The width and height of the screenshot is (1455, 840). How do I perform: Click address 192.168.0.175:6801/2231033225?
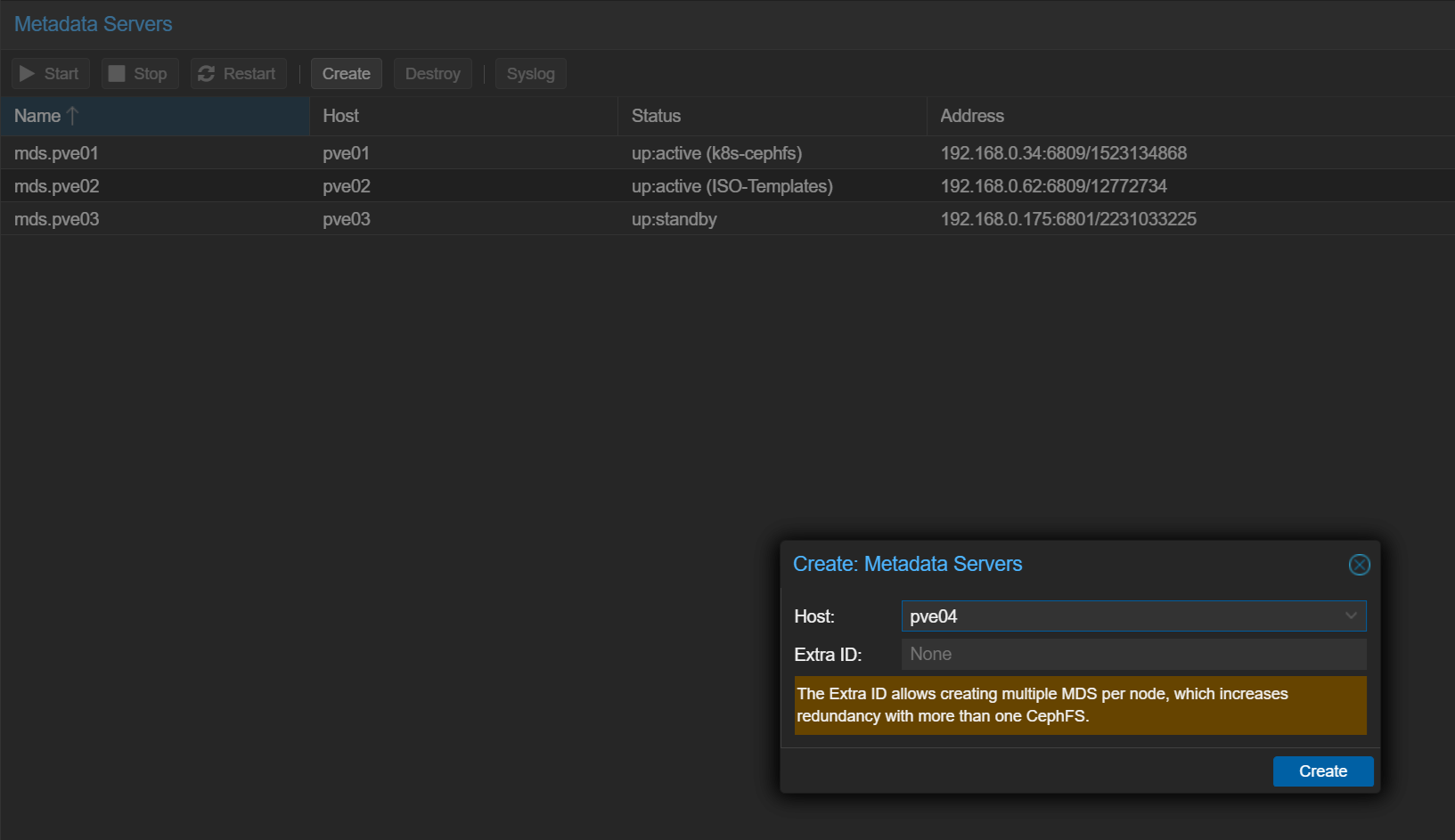click(1068, 219)
